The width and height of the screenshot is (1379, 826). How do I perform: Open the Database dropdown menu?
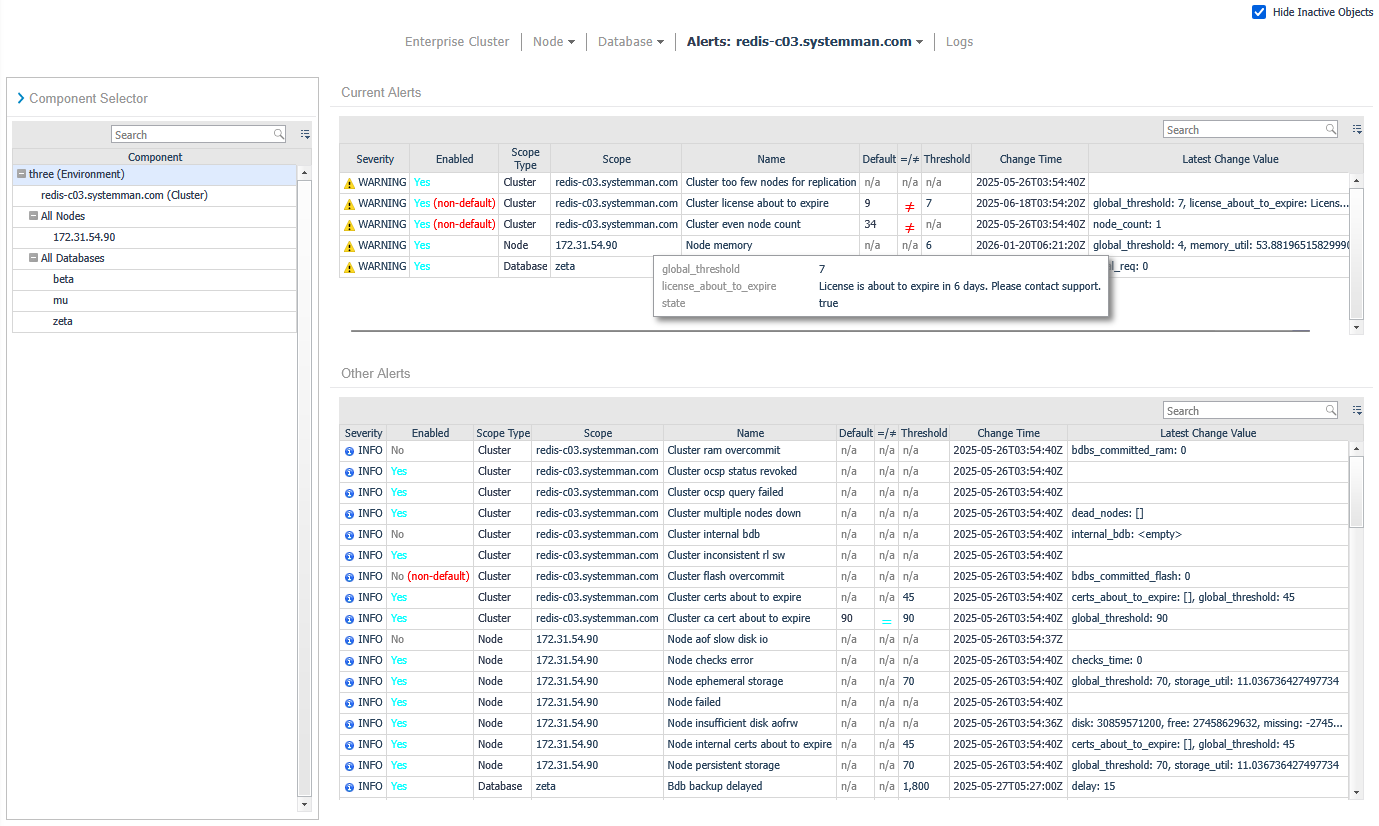[631, 42]
